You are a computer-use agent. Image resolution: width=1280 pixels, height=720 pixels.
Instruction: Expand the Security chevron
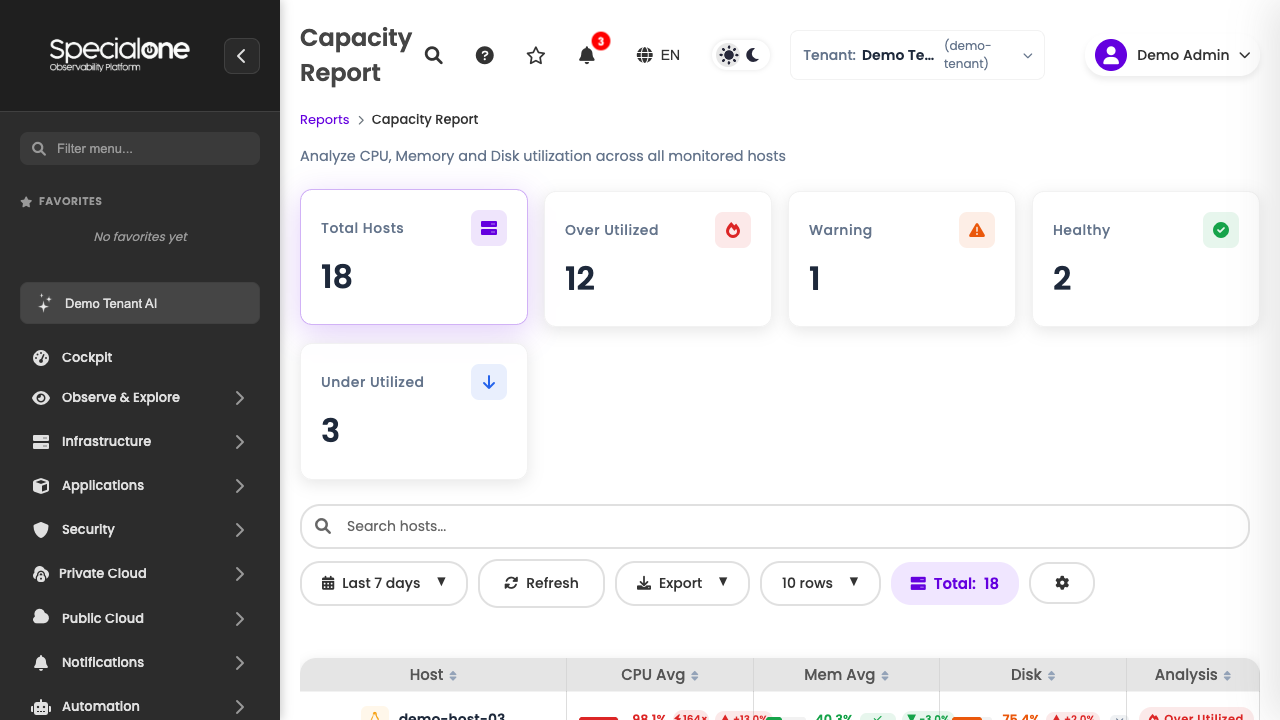coord(240,530)
